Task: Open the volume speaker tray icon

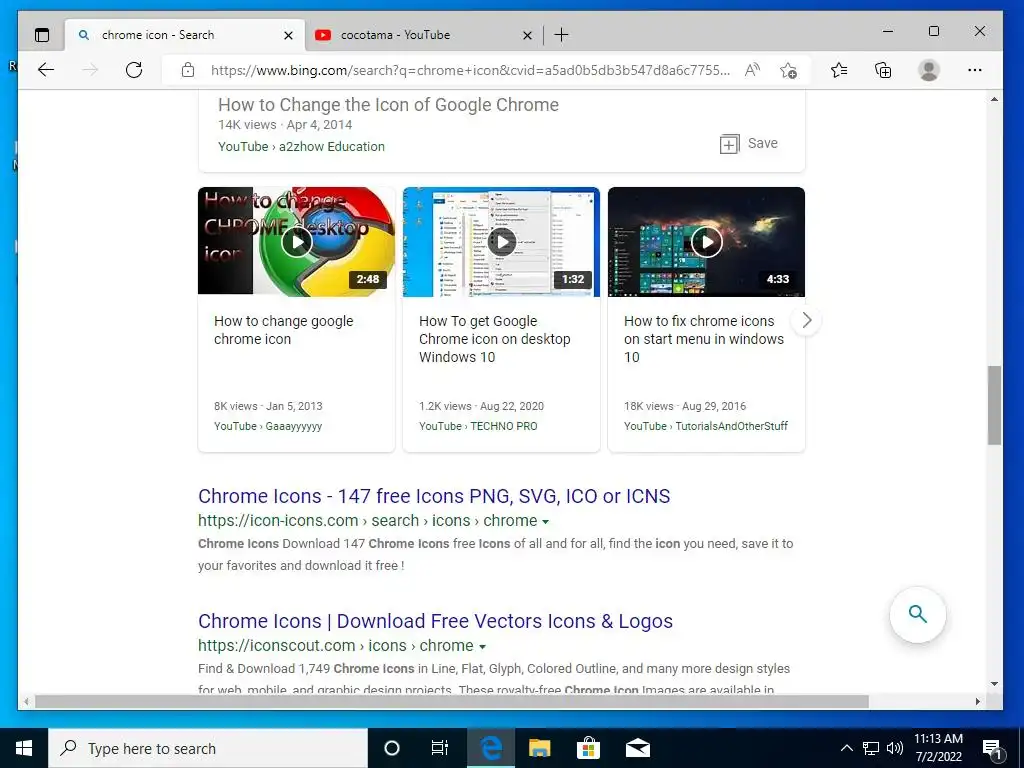Action: point(895,748)
